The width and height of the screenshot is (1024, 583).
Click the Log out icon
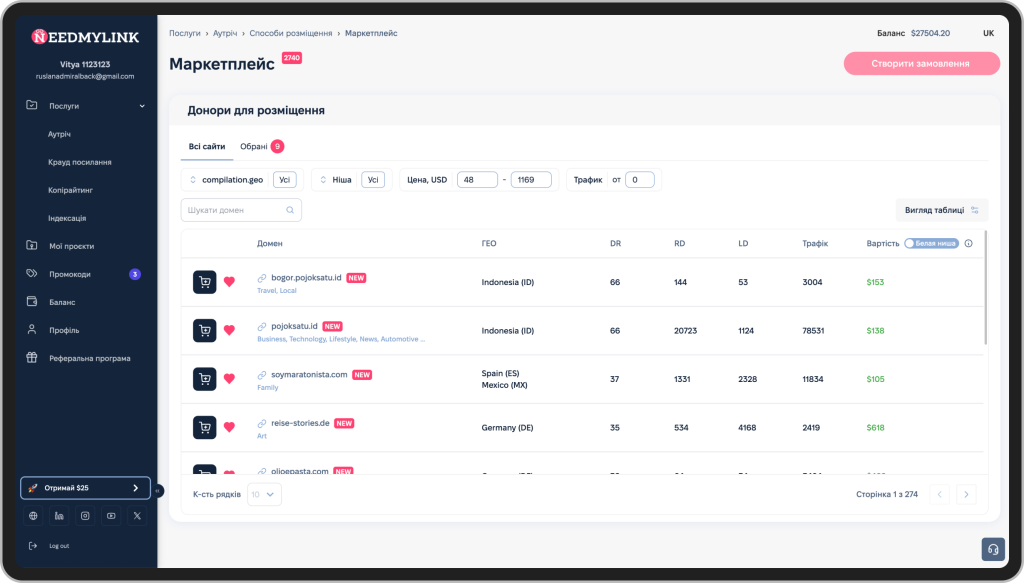pos(33,546)
